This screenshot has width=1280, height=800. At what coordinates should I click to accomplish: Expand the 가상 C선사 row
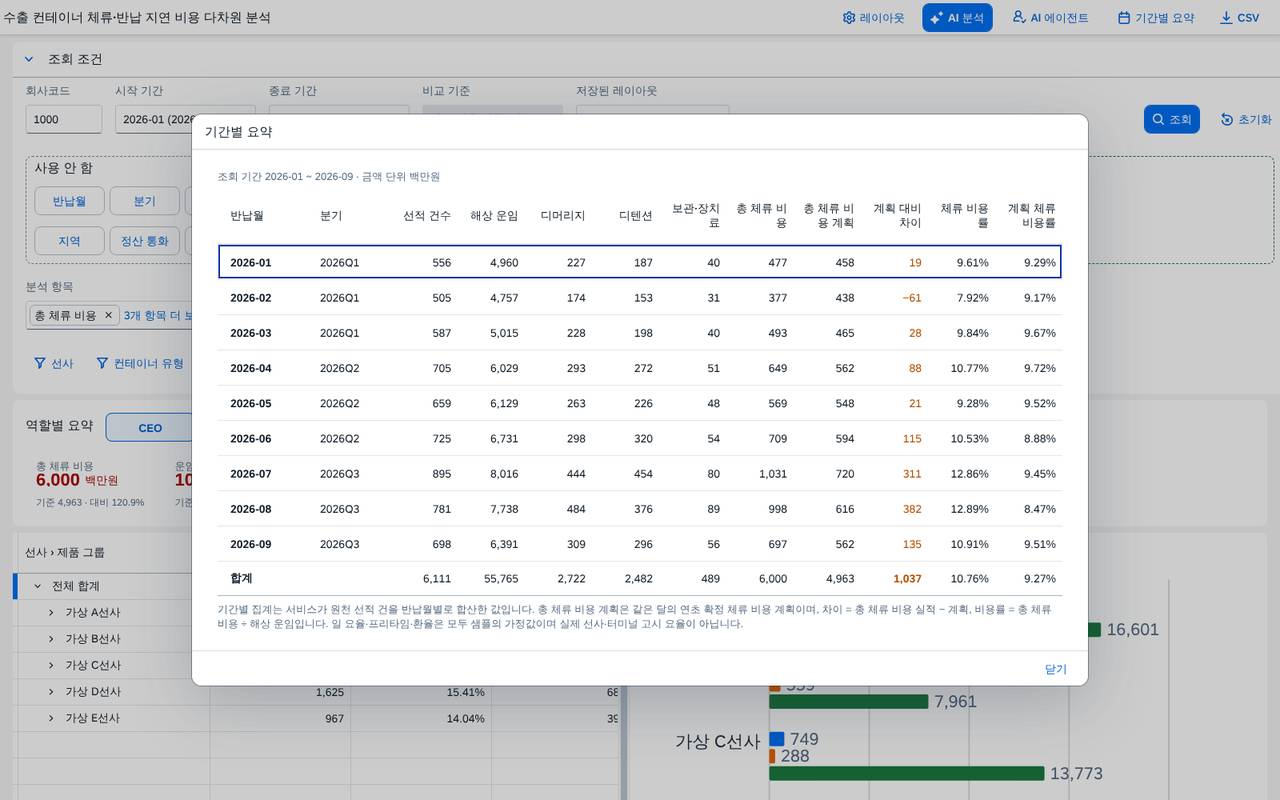51,665
